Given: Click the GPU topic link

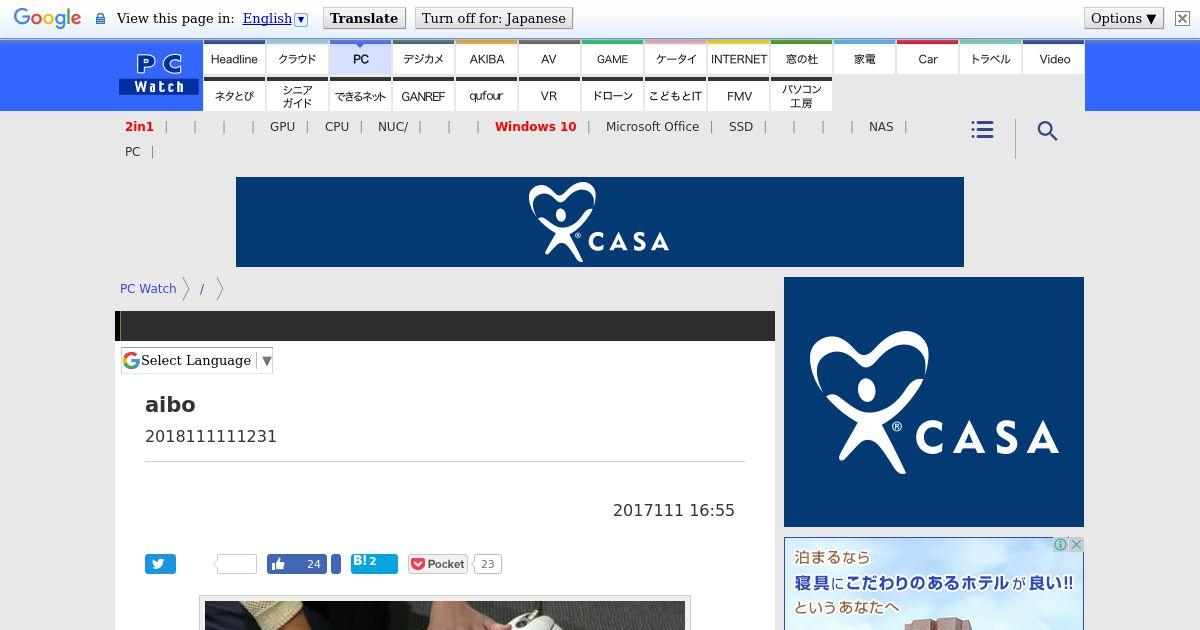Looking at the screenshot, I should [282, 127].
